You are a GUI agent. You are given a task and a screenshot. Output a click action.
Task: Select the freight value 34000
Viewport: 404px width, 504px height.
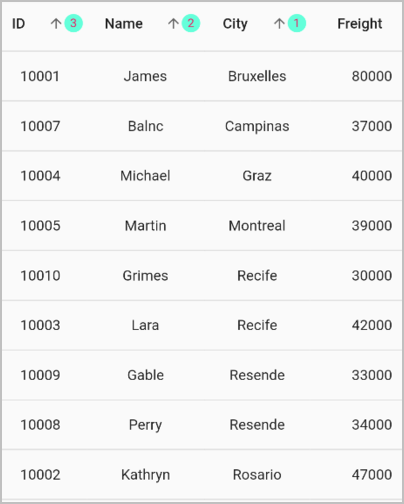click(372, 425)
